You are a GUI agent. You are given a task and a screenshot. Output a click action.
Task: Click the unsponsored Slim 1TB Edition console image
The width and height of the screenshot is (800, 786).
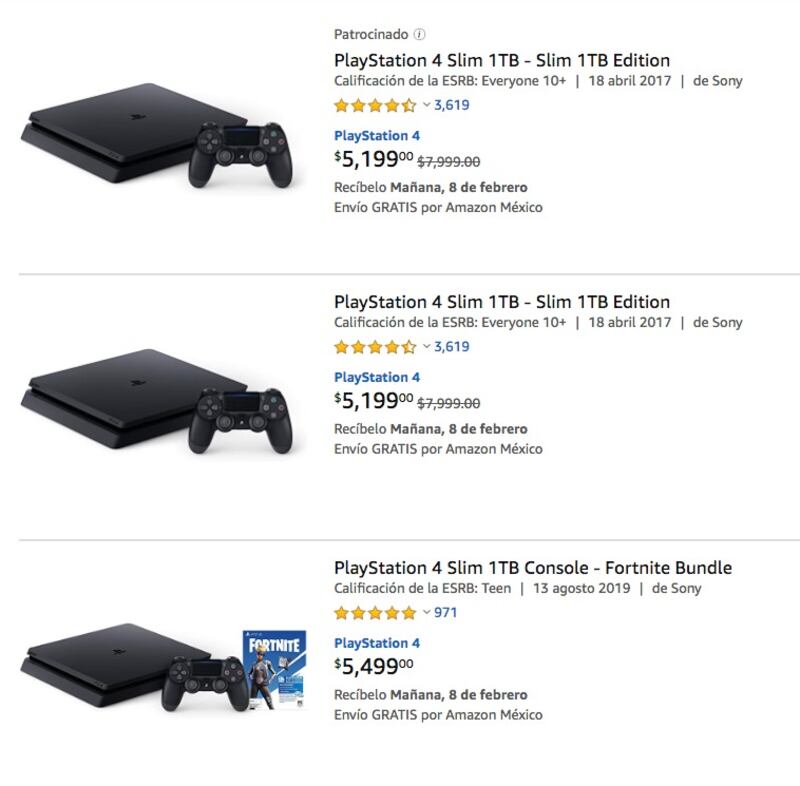click(x=157, y=400)
